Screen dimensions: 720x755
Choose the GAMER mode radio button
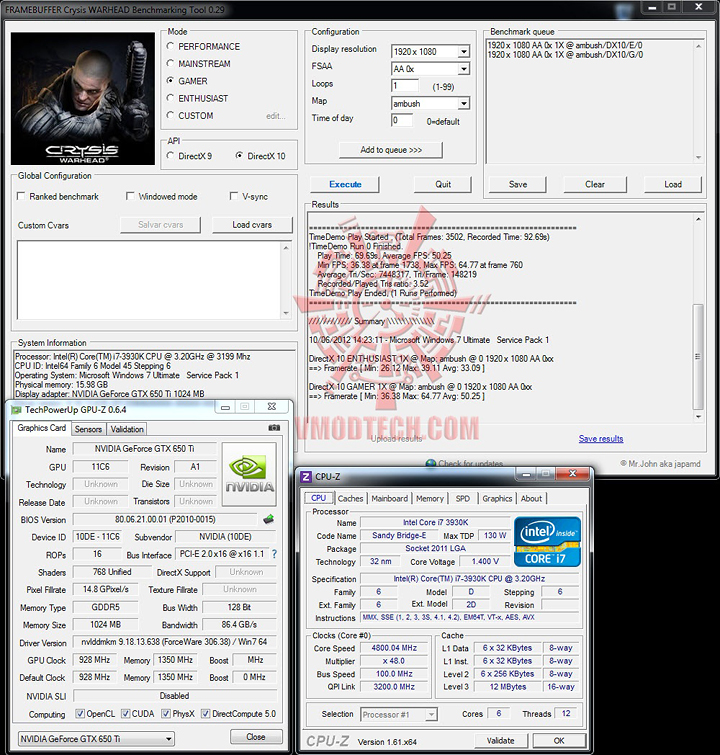[170, 81]
